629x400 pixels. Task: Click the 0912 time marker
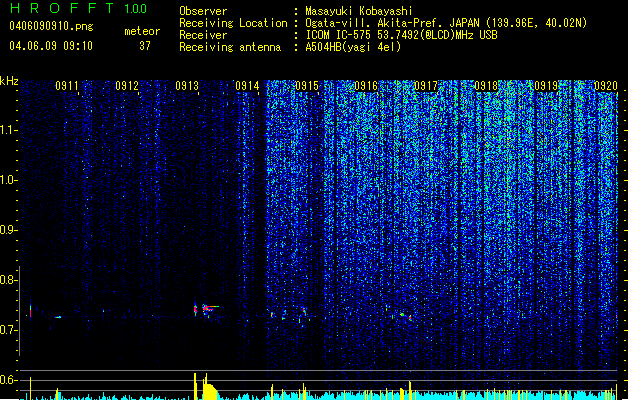[127, 86]
